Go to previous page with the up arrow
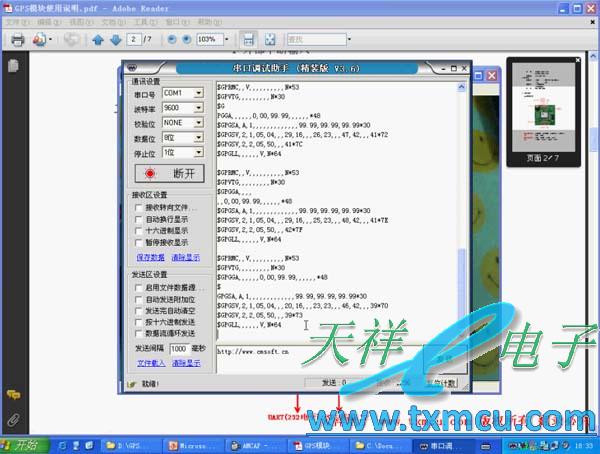 98,39
